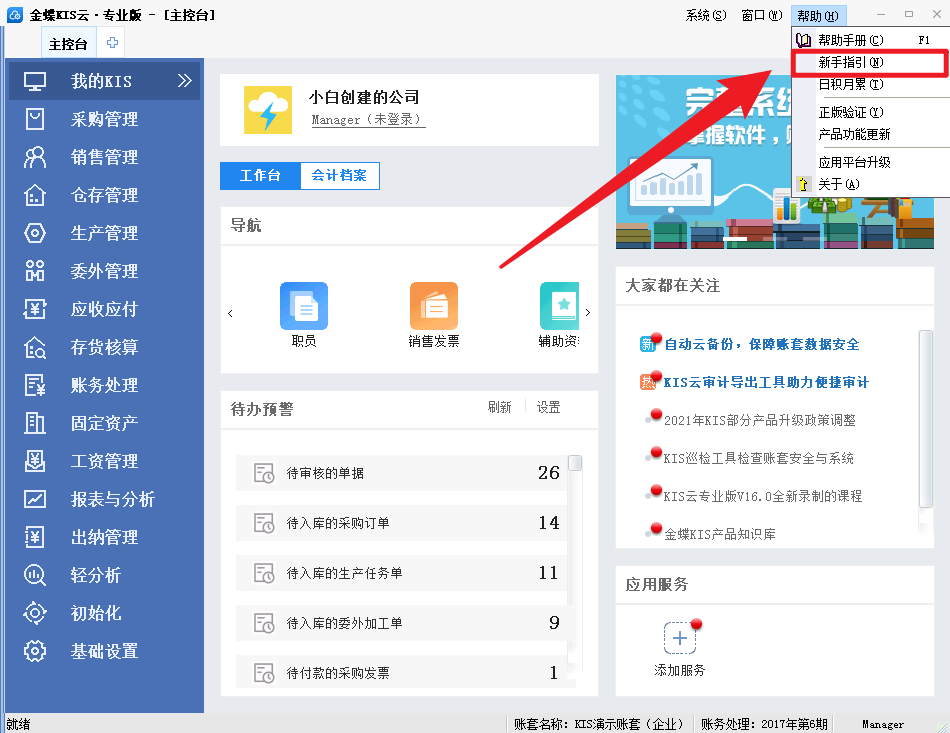Open the 应收应付 yen icon

click(x=35, y=309)
